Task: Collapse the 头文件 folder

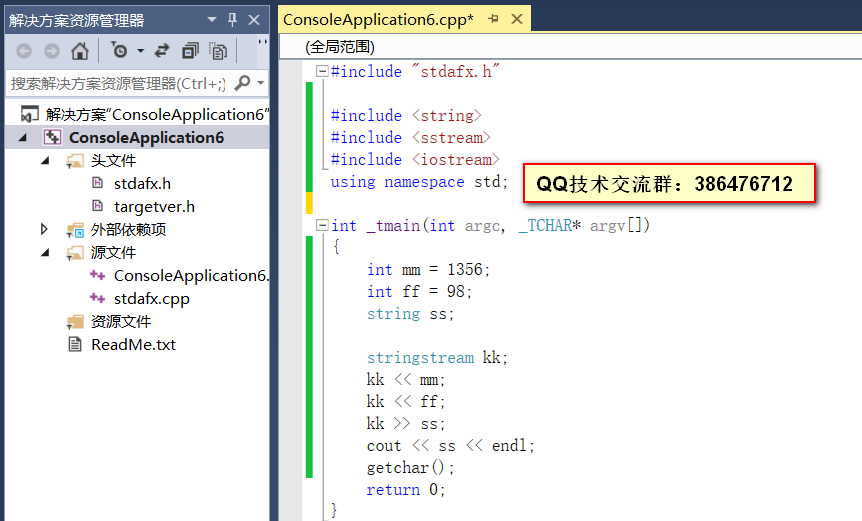Action: tap(46, 160)
